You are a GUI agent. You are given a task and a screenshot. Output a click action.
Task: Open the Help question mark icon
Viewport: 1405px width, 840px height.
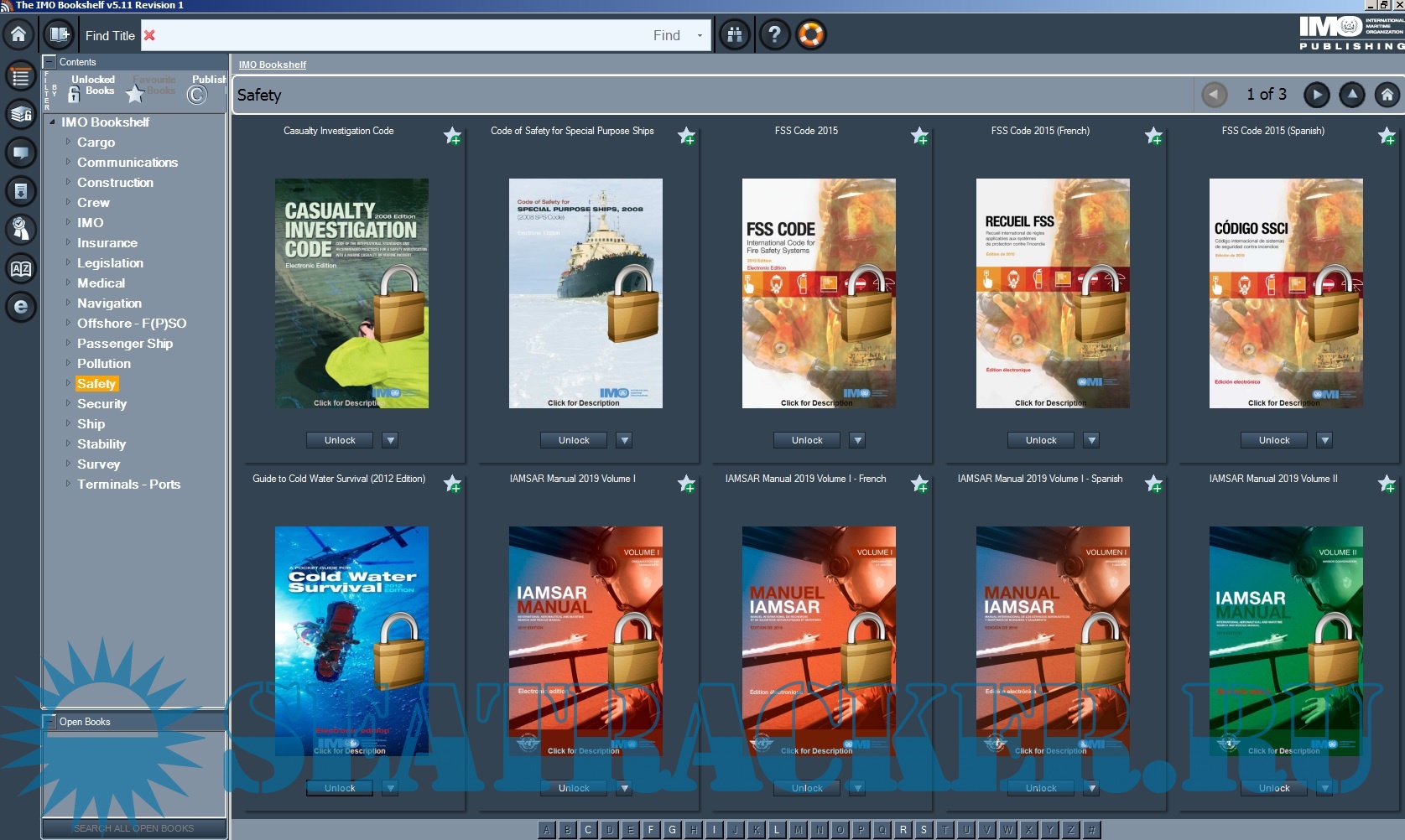pyautogui.click(x=774, y=35)
